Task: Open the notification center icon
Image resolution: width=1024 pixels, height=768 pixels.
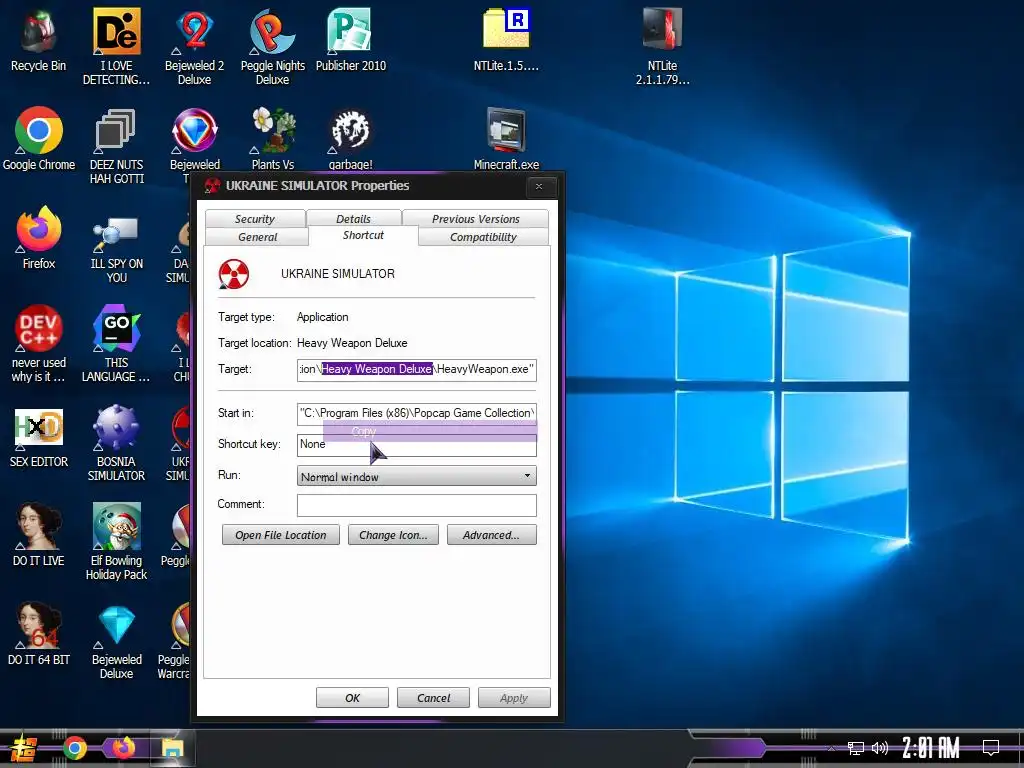Action: point(991,747)
